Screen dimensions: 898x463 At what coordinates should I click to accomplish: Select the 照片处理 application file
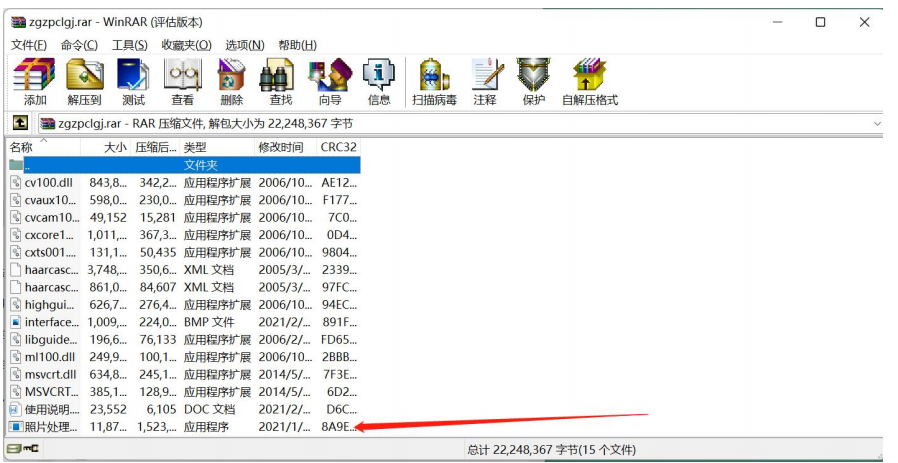pyautogui.click(x=51, y=427)
